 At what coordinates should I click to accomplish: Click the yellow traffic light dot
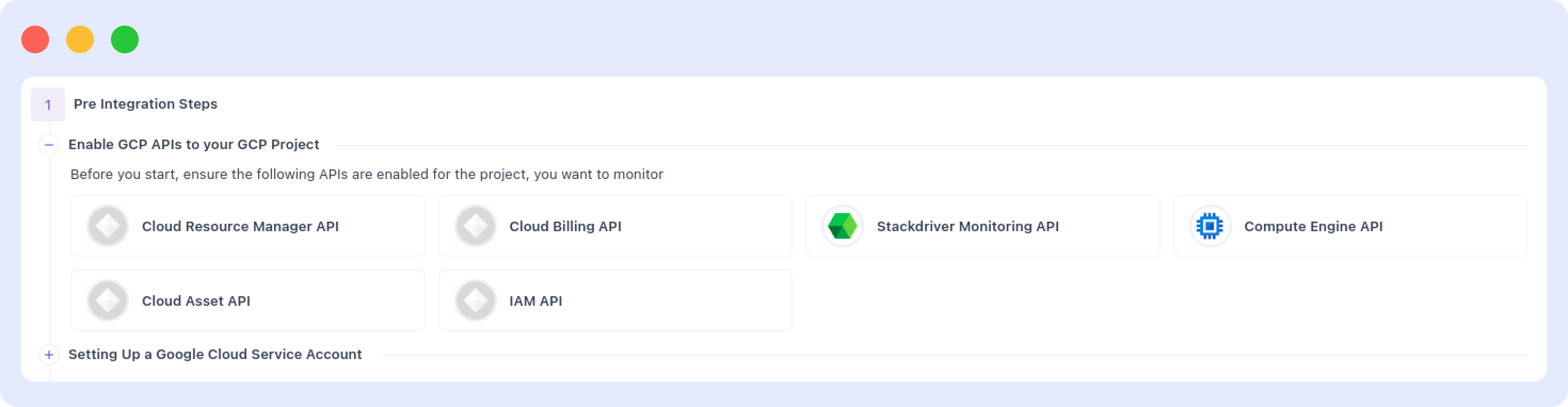click(x=80, y=39)
